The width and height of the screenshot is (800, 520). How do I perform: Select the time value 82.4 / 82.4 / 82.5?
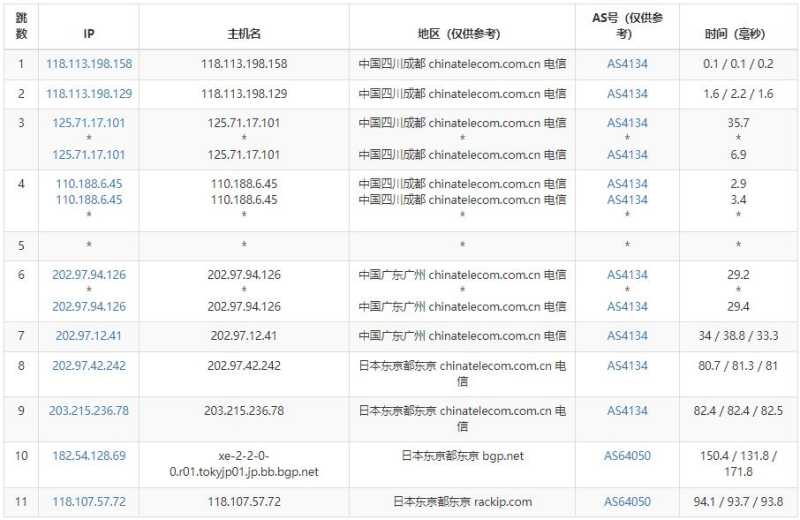738,411
